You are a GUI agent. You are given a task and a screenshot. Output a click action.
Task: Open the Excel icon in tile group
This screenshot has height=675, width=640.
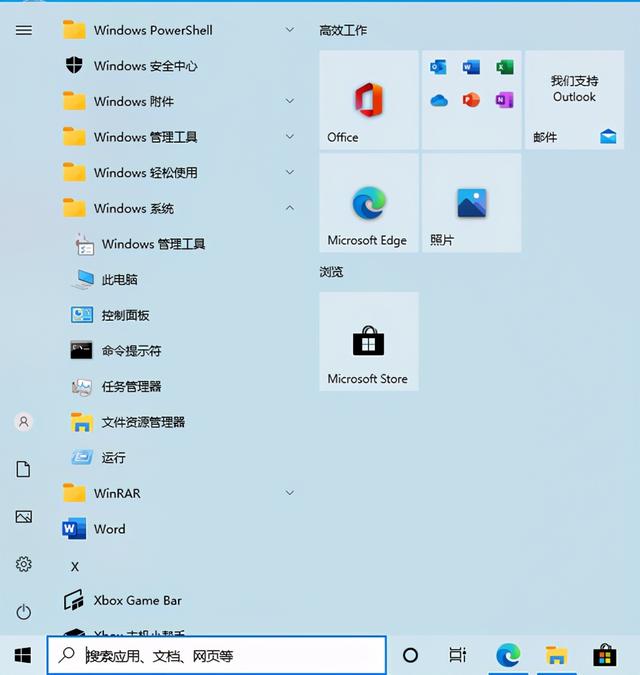(504, 67)
